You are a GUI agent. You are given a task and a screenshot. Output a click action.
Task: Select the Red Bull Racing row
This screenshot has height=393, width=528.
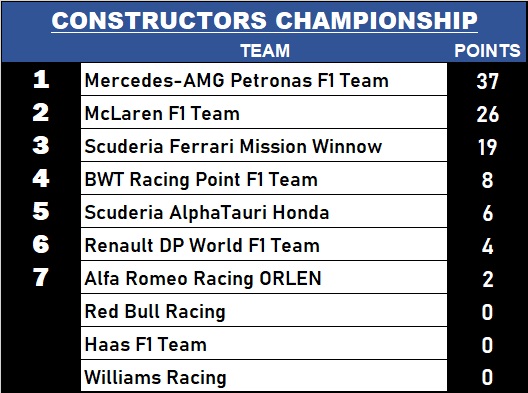pyautogui.click(x=264, y=310)
